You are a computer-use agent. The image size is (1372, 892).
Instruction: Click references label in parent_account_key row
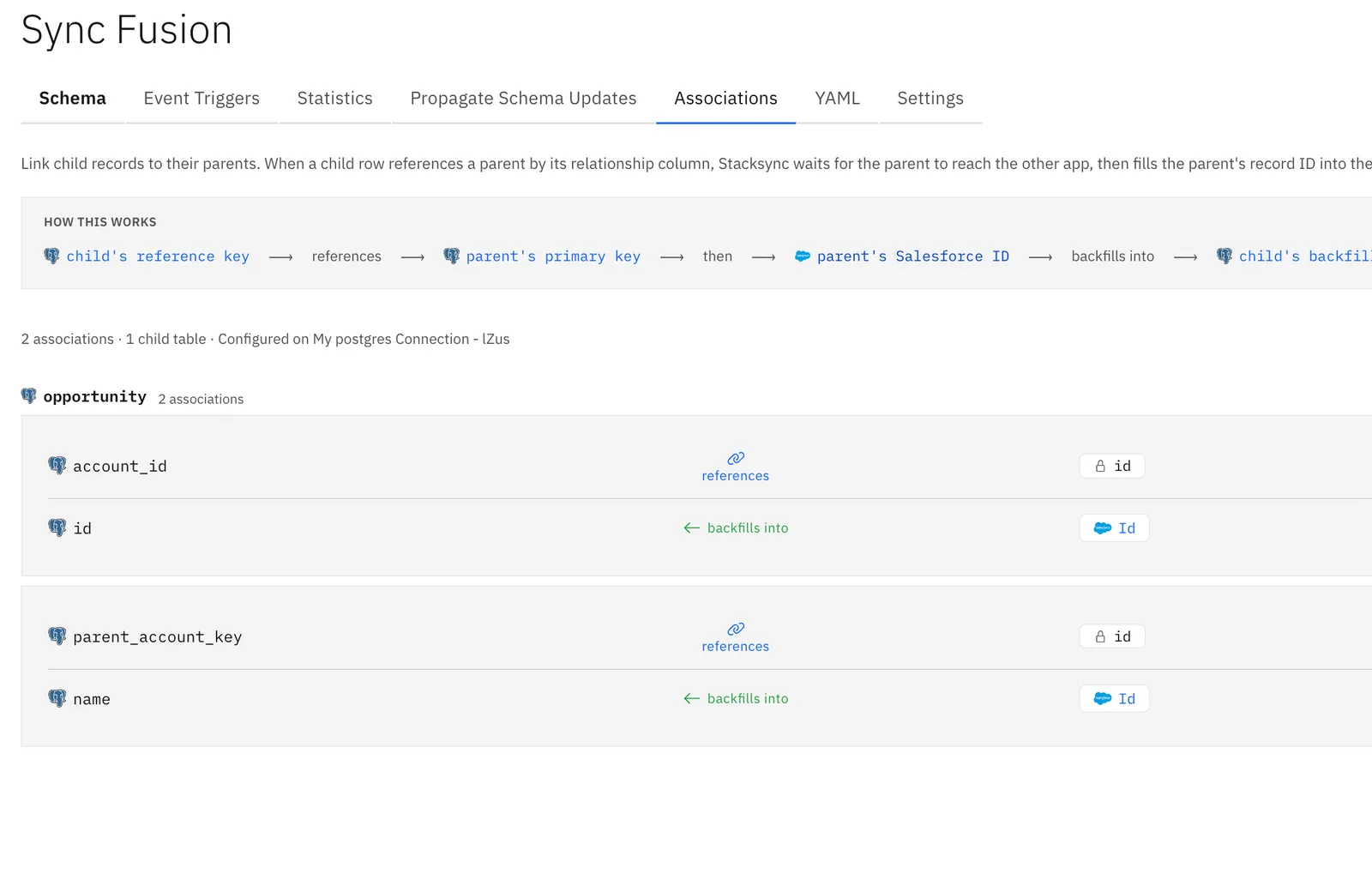pos(736,647)
